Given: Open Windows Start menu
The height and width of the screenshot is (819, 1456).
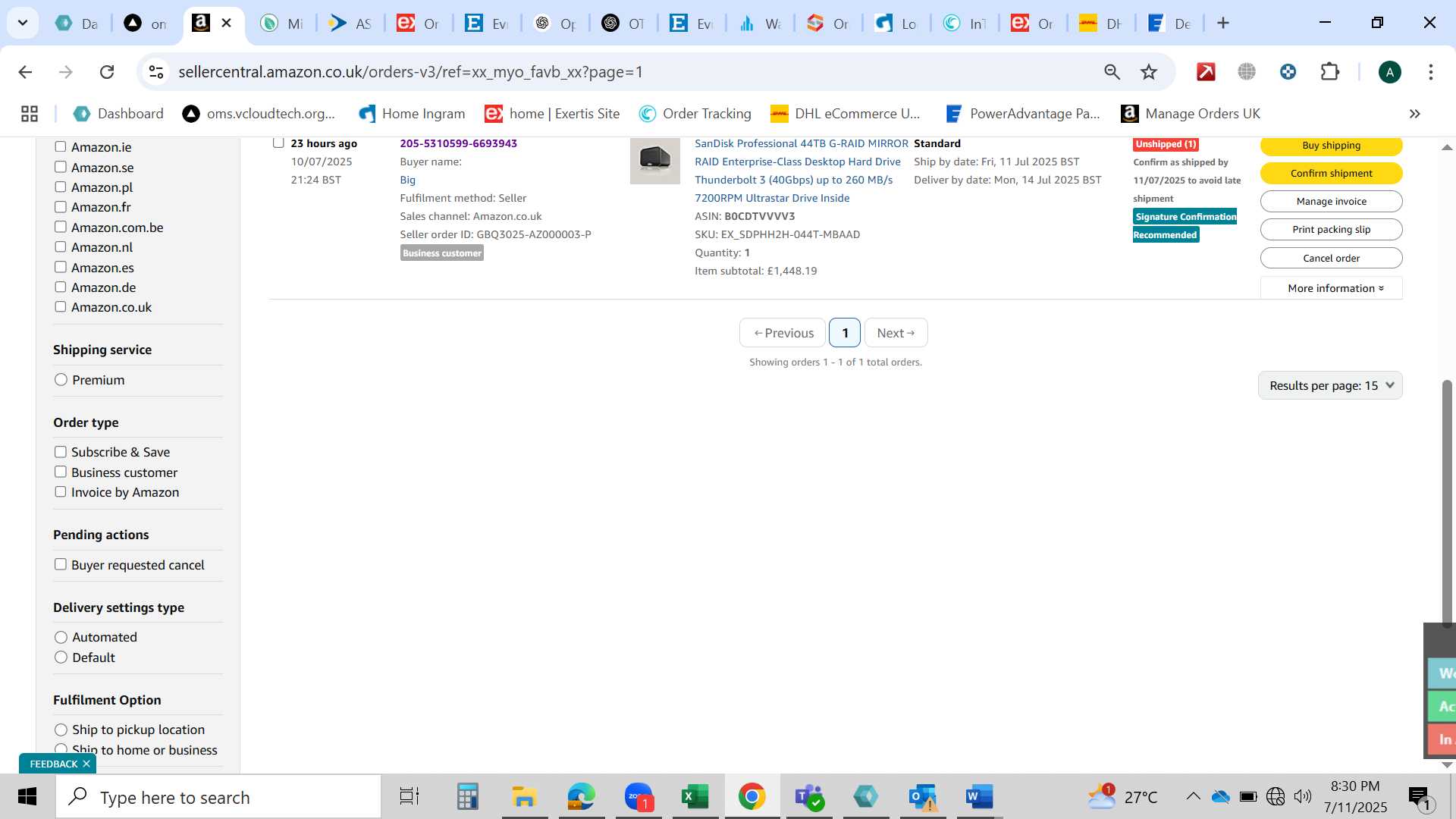Looking at the screenshot, I should [27, 797].
